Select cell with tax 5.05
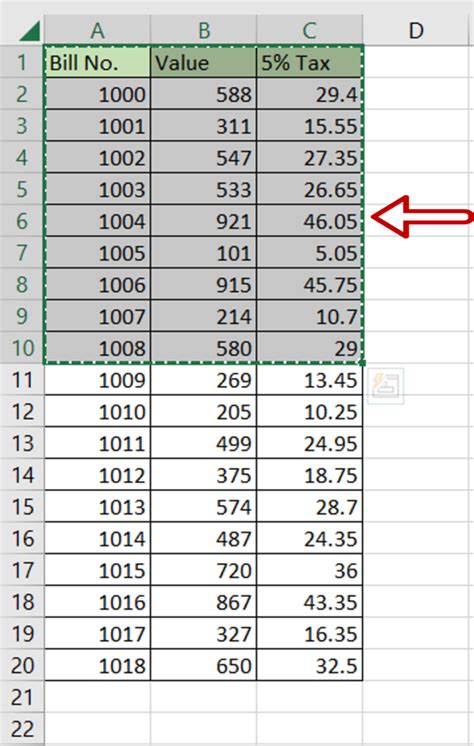 (309, 253)
